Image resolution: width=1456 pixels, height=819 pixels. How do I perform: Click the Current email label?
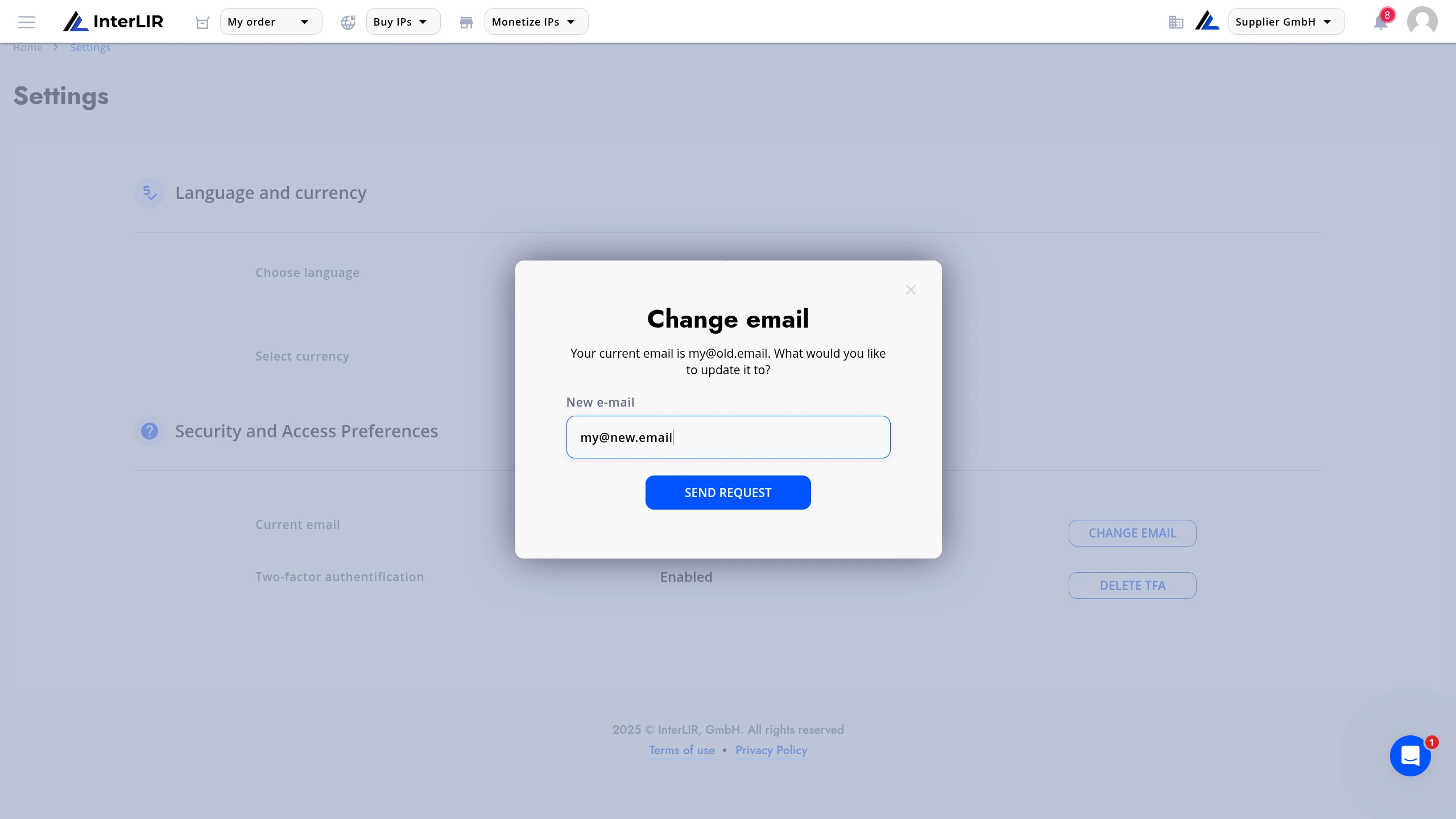(x=297, y=524)
